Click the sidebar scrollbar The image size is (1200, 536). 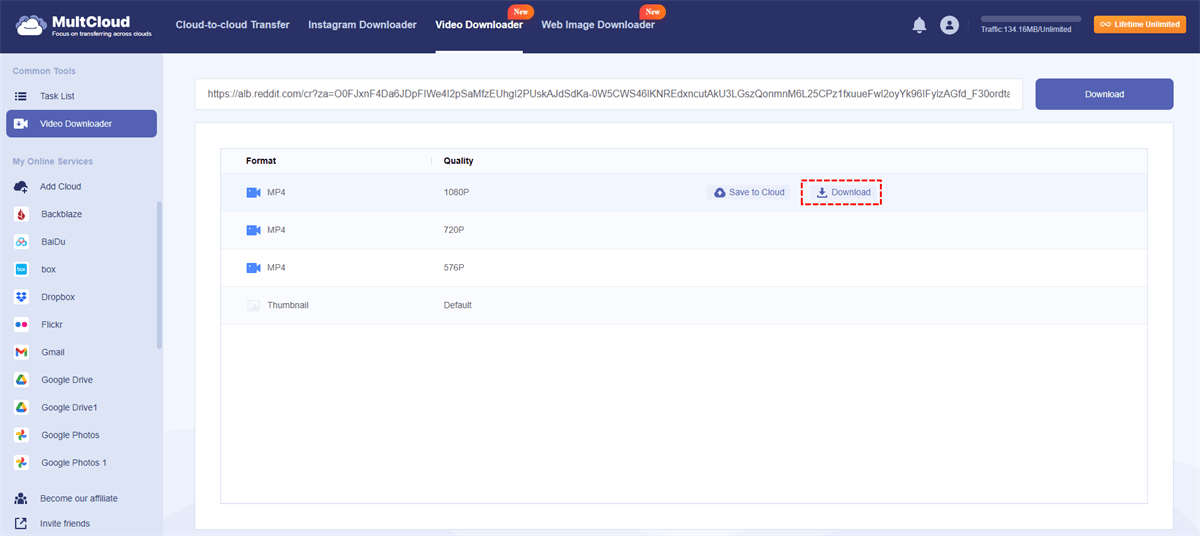[159, 275]
